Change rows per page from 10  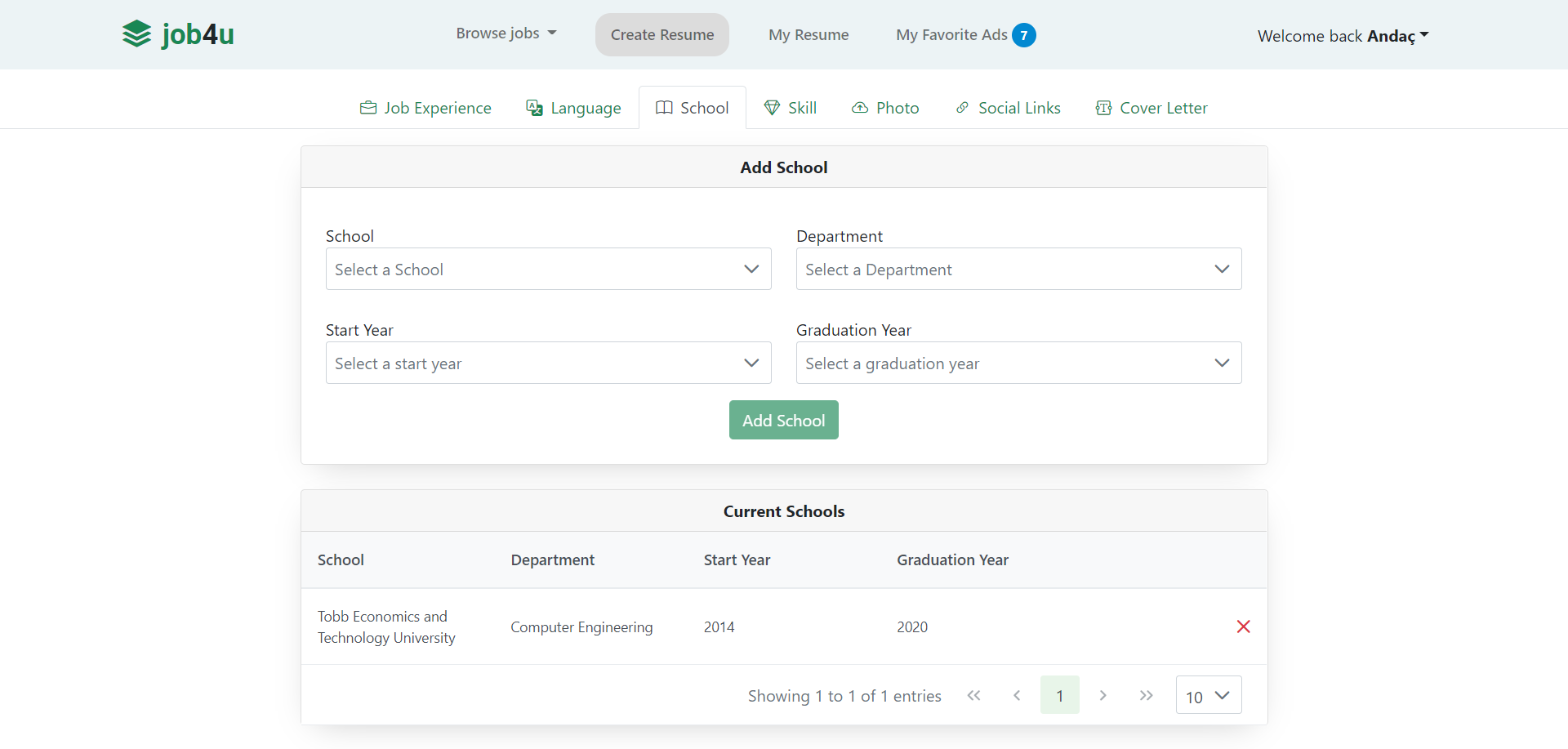[1209, 695]
